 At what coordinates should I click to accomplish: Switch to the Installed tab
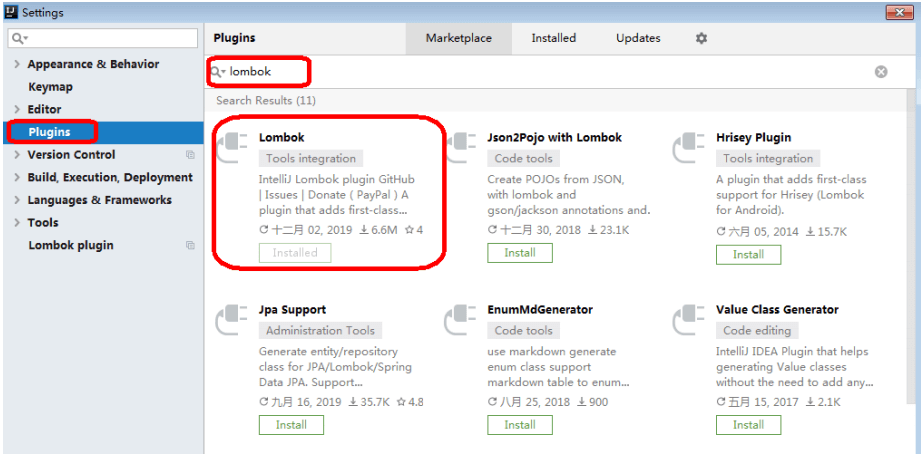pos(553,38)
